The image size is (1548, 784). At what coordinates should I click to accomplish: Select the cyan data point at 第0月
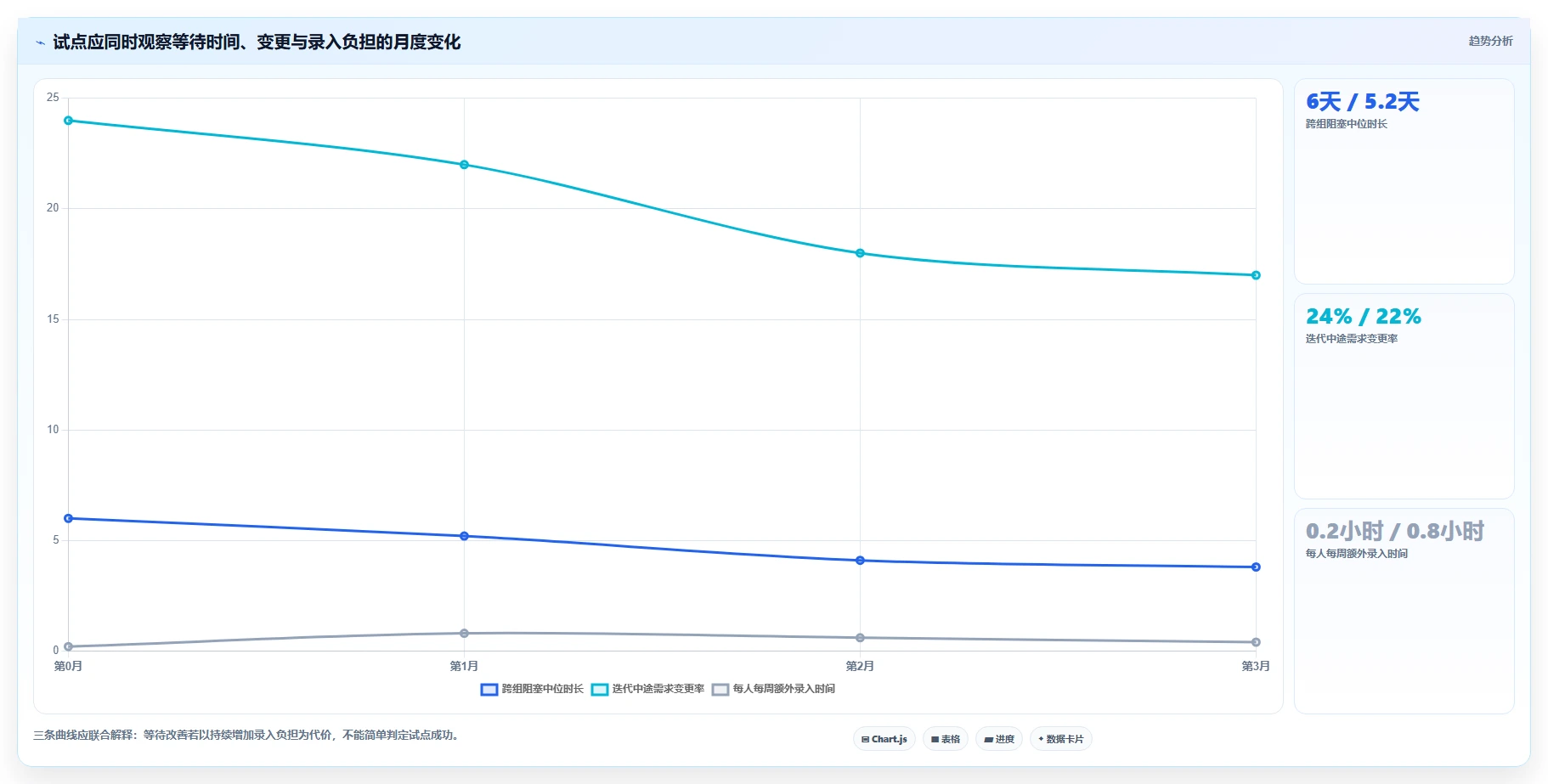click(69, 121)
